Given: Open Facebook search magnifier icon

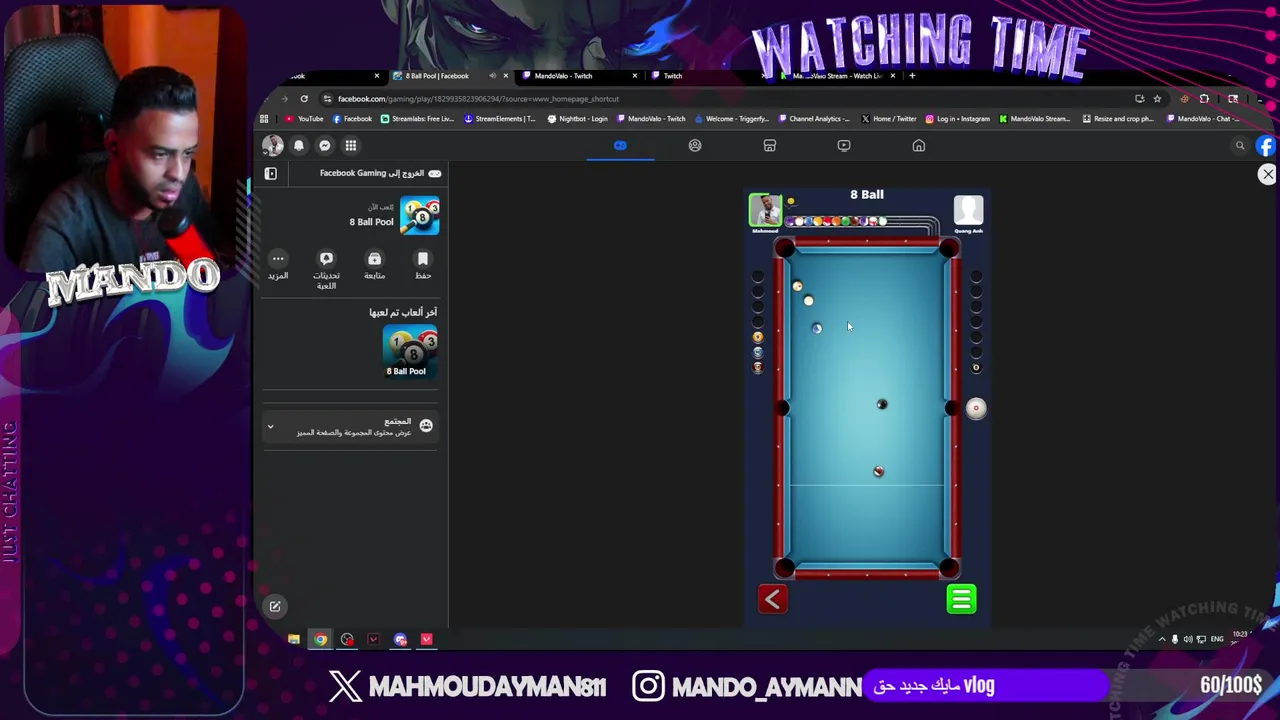Looking at the screenshot, I should click(1240, 146).
